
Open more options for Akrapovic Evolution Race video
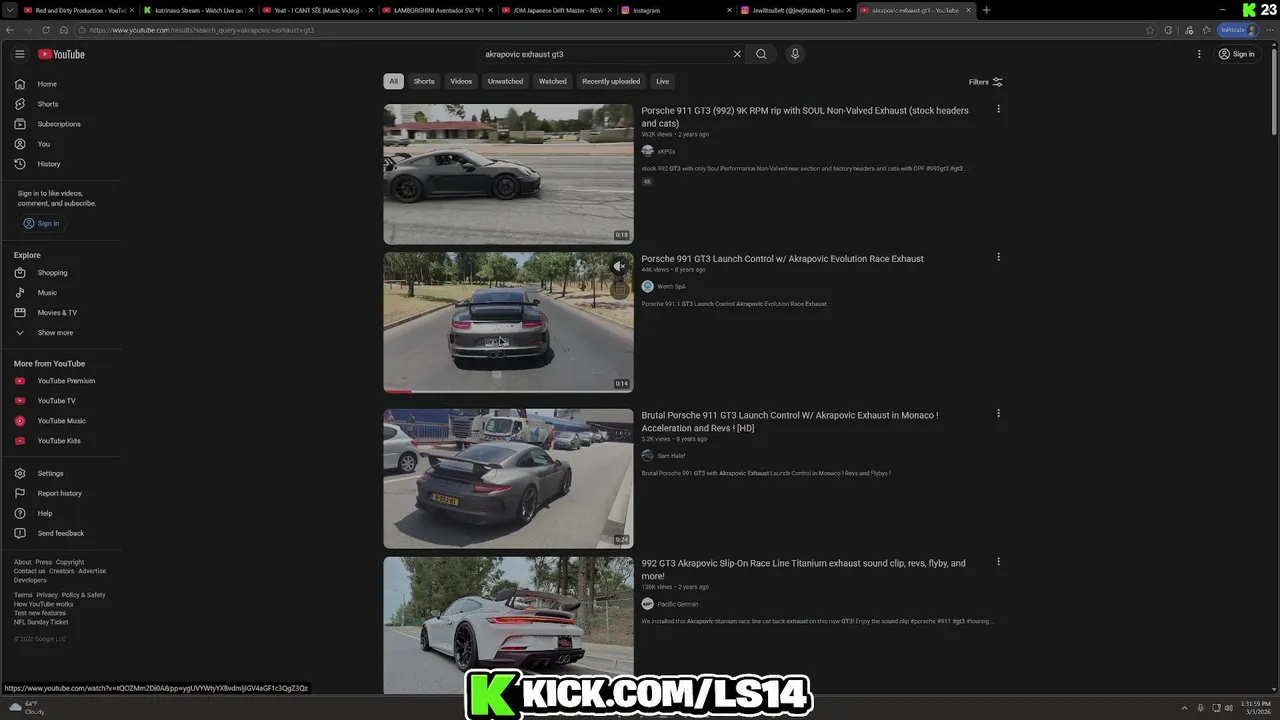coord(998,257)
